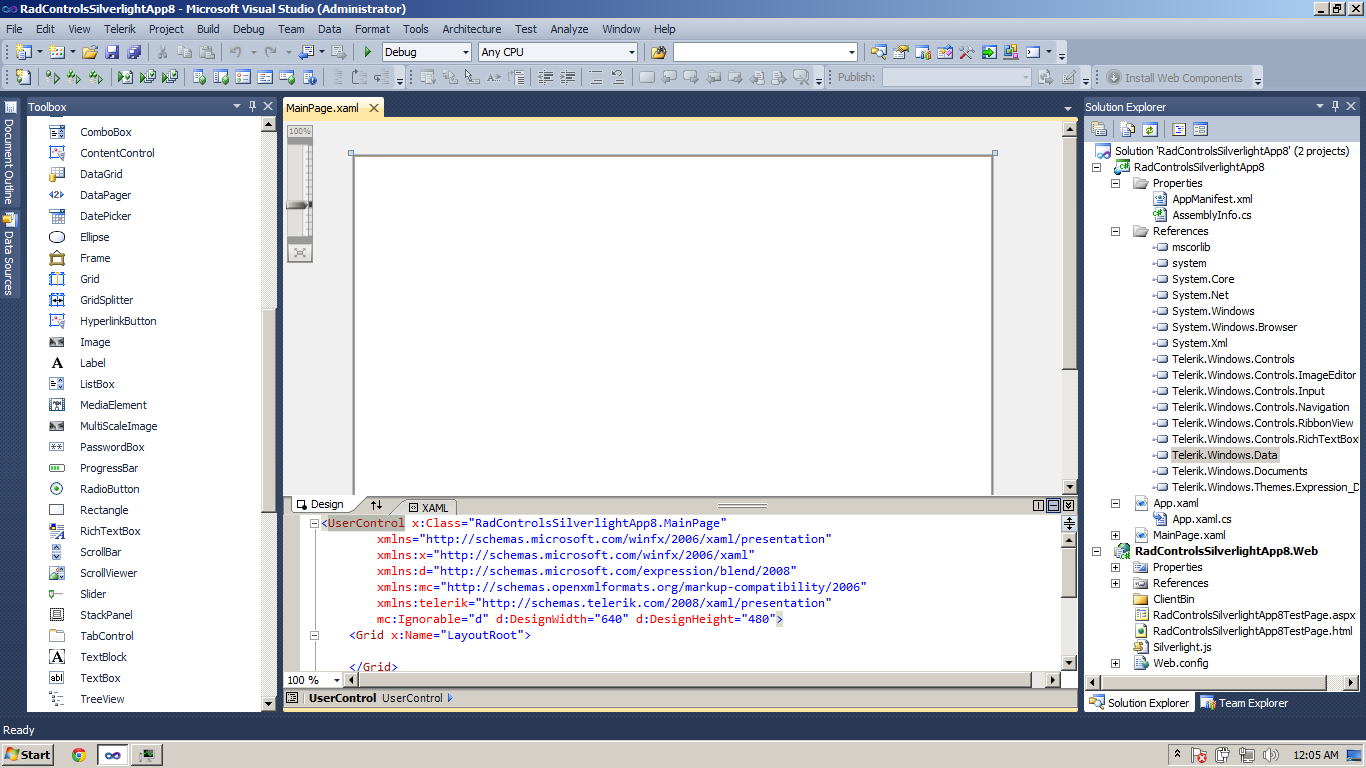This screenshot has height=768, width=1366.
Task: Click the View Code icon in Solution Explorer
Action: [x=1179, y=129]
